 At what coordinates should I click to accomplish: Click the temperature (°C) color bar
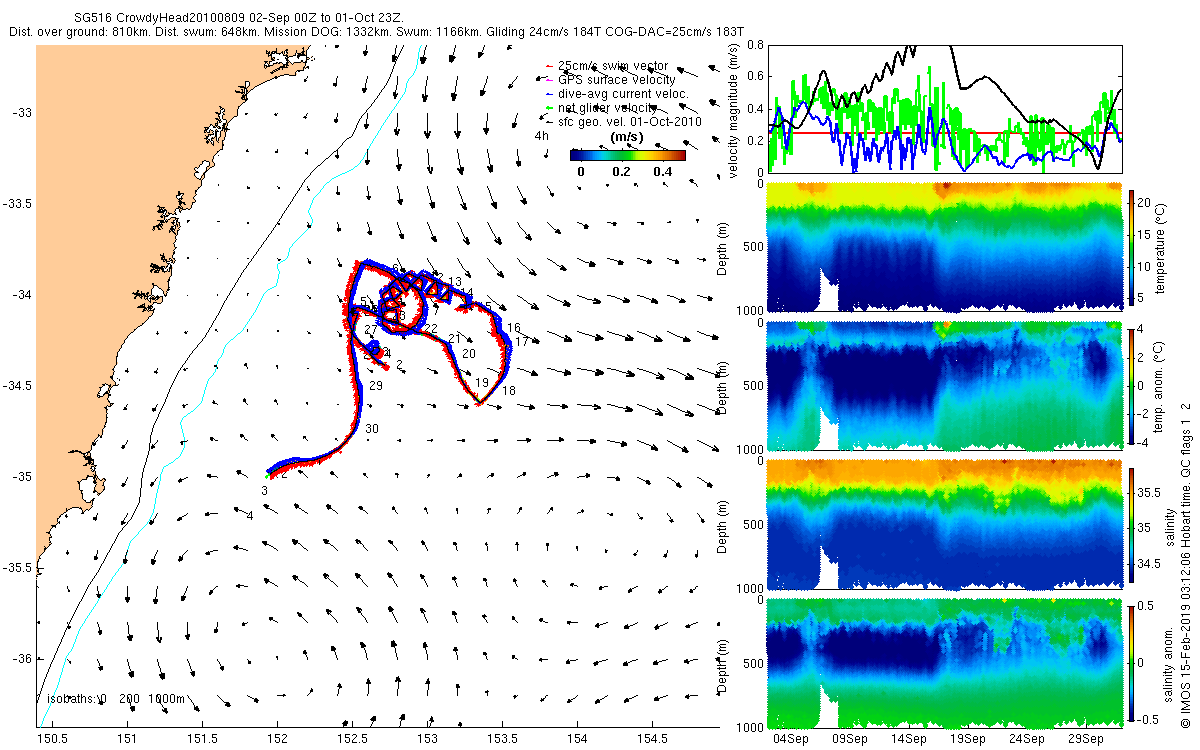tap(1131, 246)
